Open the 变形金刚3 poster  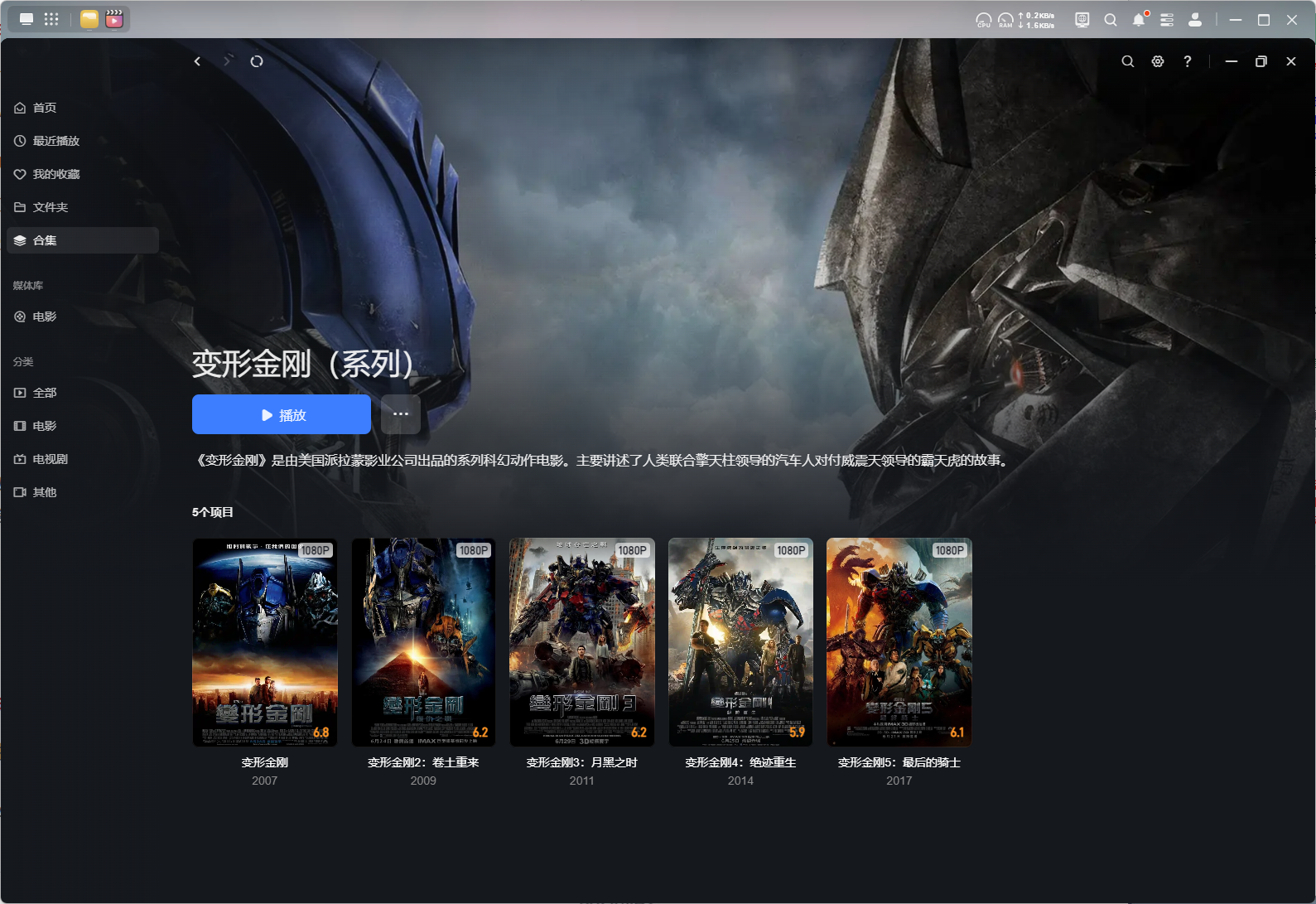(x=582, y=642)
